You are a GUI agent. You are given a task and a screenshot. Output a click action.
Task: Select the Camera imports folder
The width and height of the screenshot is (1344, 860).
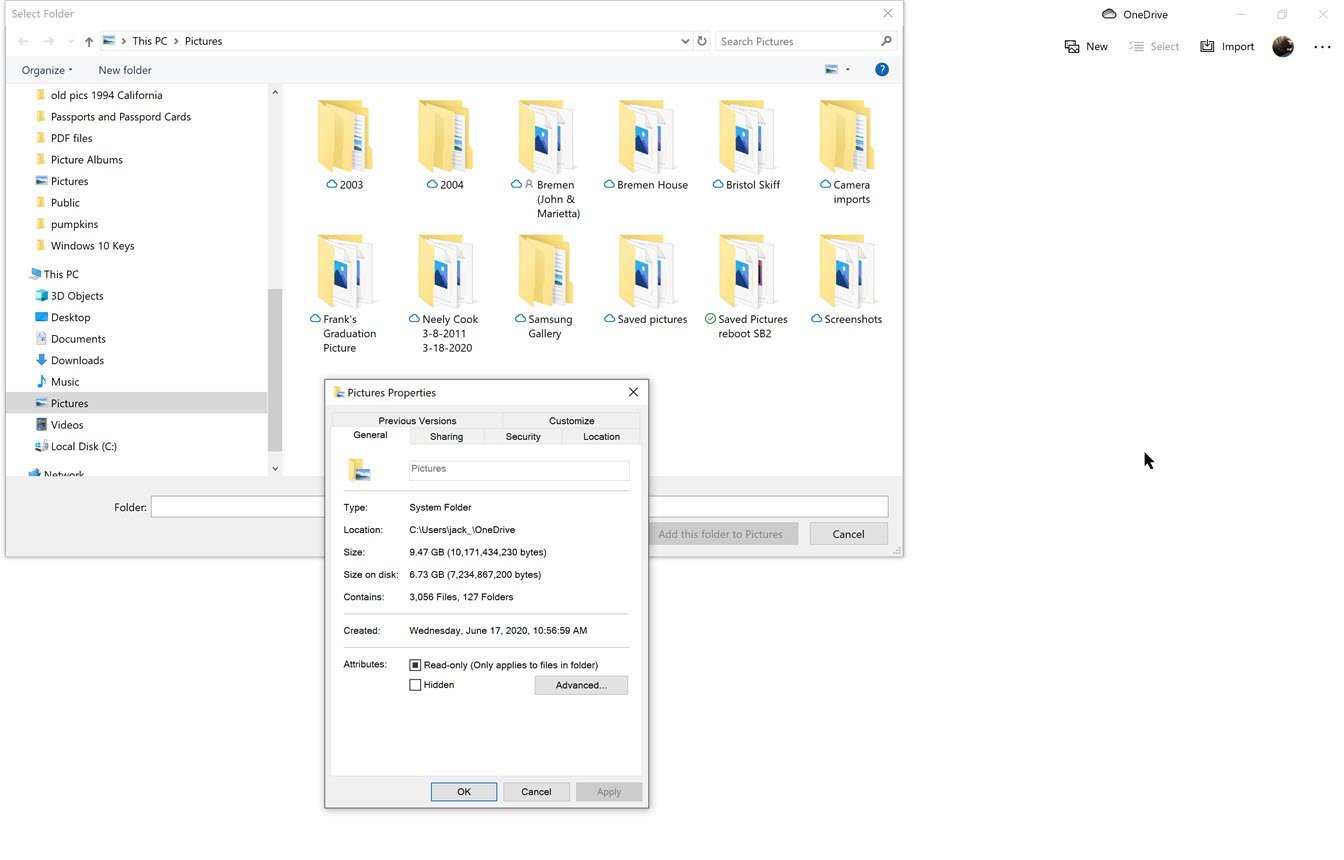(x=846, y=152)
